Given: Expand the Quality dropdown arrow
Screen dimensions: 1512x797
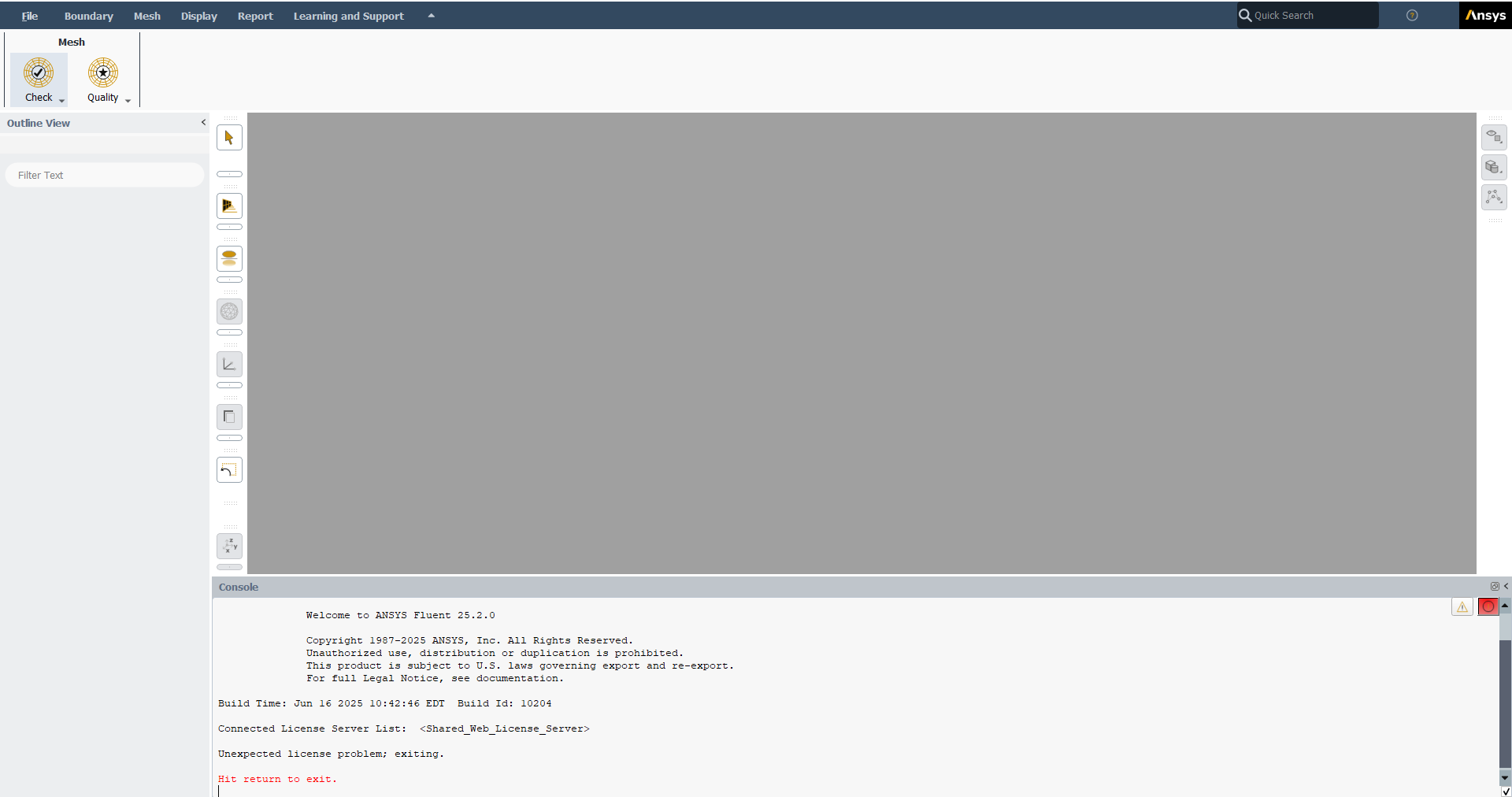Looking at the screenshot, I should [128, 101].
